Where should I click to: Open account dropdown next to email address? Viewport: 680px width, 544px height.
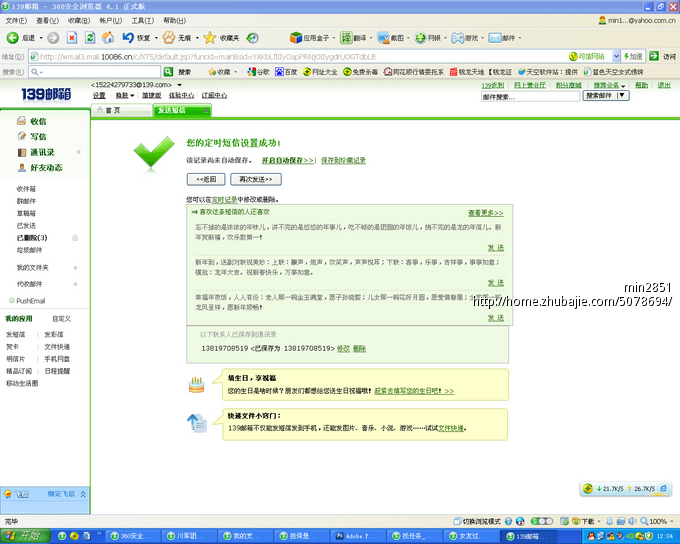coord(180,85)
